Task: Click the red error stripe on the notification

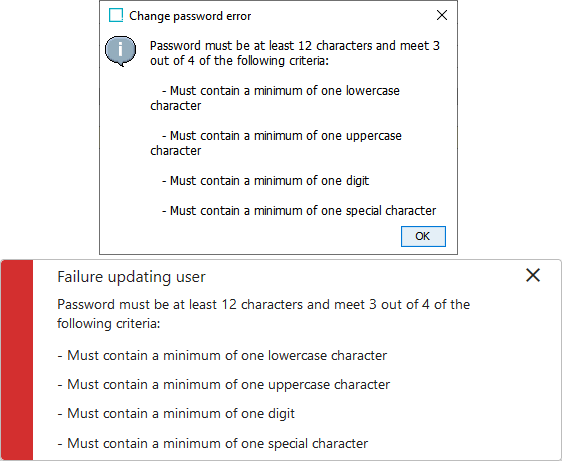Action: pyautogui.click(x=17, y=360)
